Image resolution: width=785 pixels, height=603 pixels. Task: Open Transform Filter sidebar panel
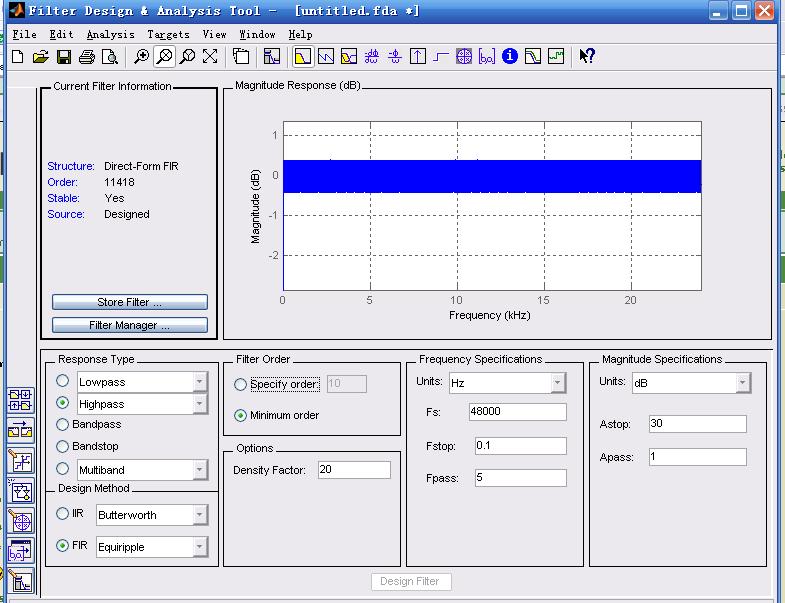tap(21, 430)
